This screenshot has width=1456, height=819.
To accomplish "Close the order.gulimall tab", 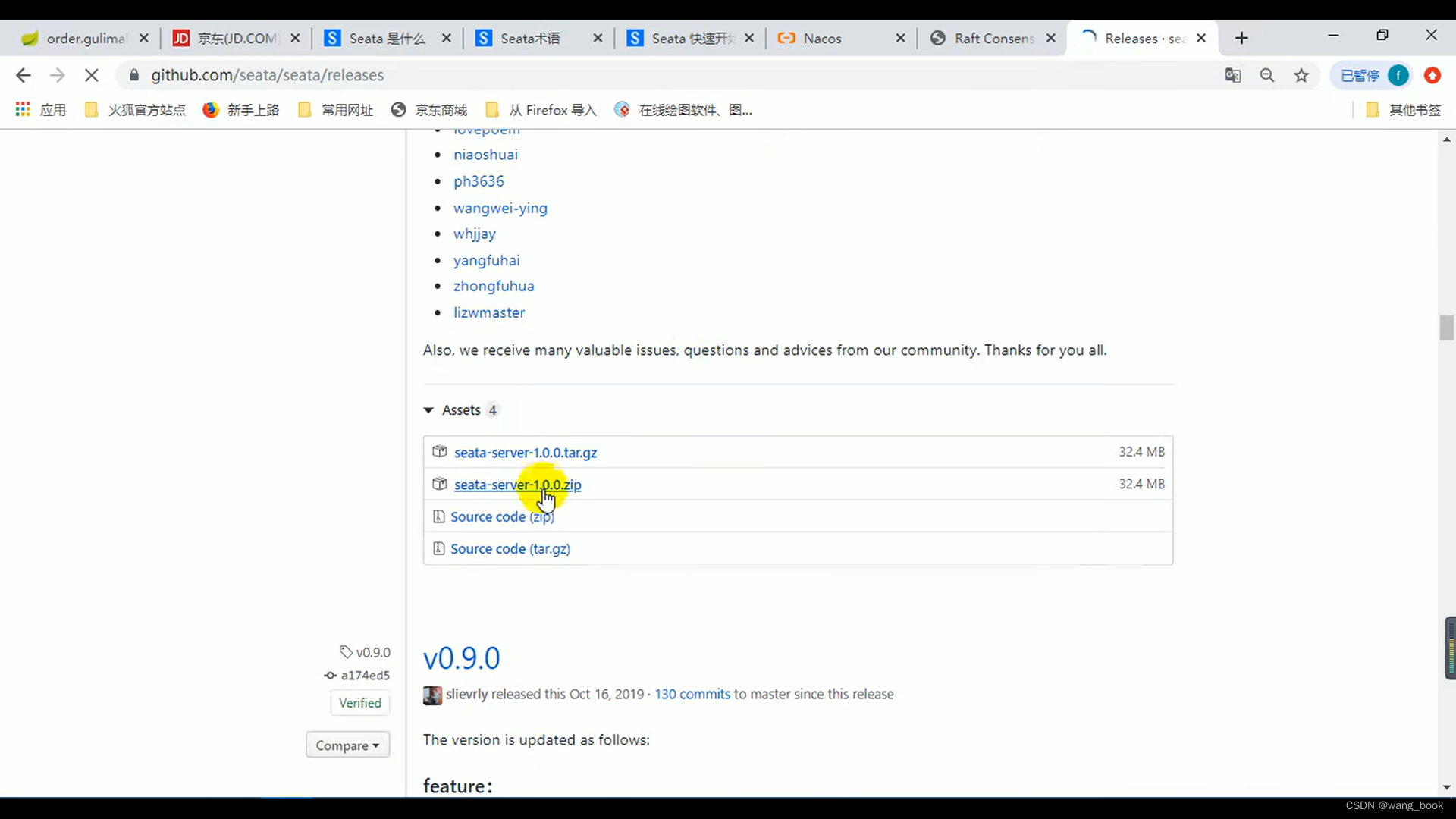I will (144, 38).
